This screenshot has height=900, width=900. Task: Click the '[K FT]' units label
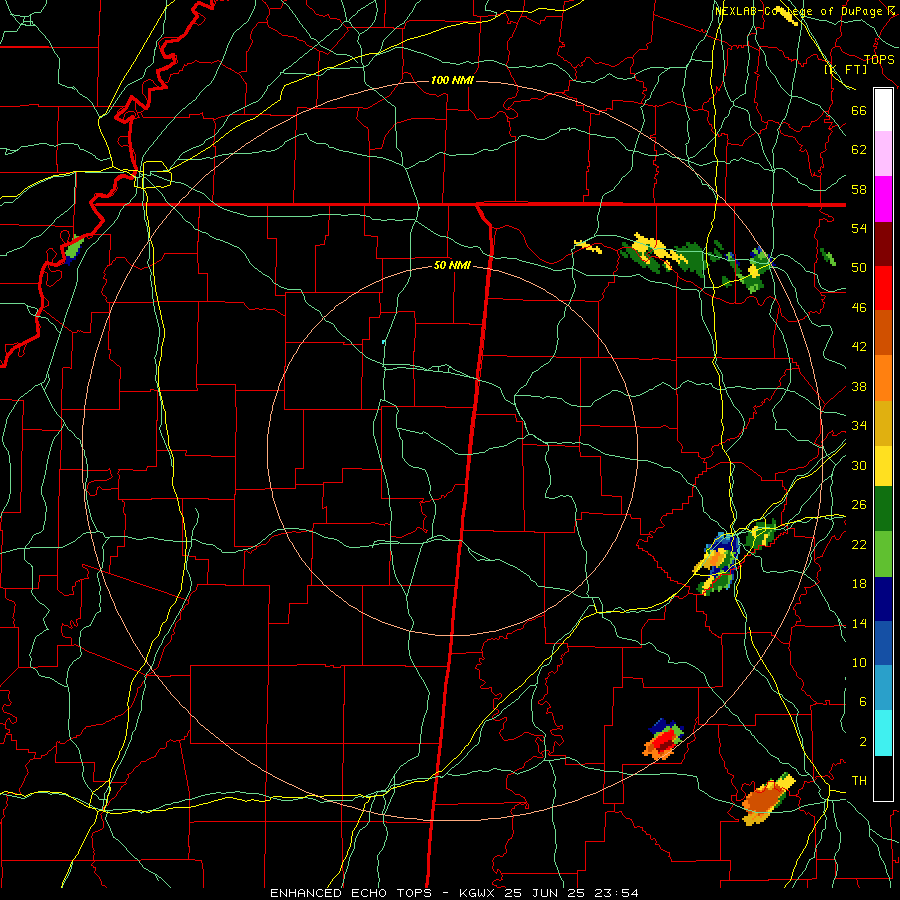point(846,69)
